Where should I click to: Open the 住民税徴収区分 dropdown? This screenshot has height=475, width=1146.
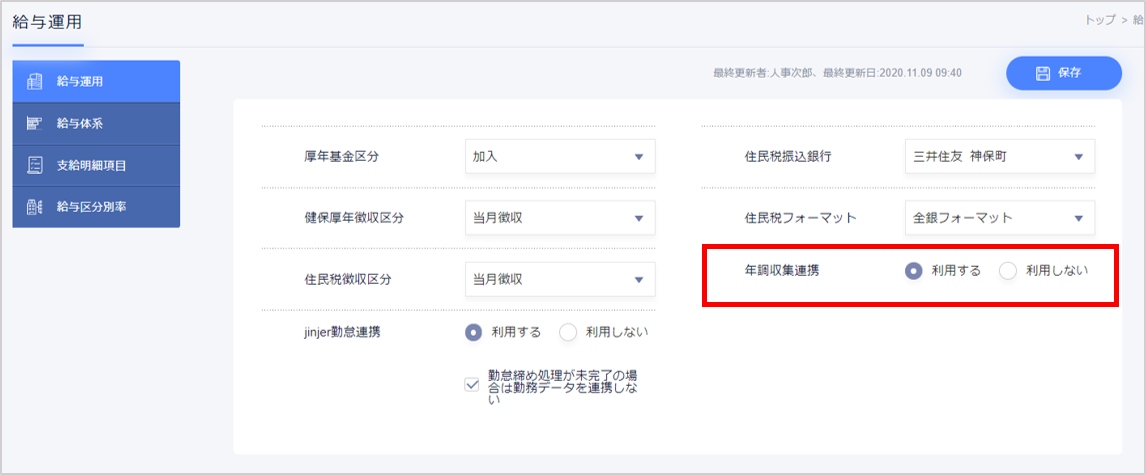[559, 279]
